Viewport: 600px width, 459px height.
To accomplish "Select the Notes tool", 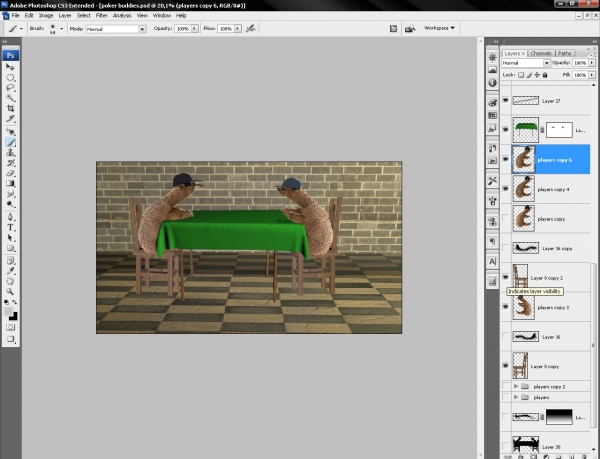I will coord(10,261).
